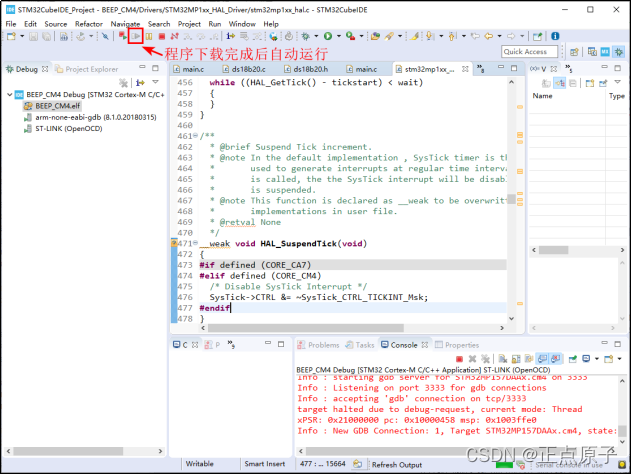The height and width of the screenshot is (475, 632).
Task: Open dropdown arrow next to green Run icon
Action: [x=339, y=36]
